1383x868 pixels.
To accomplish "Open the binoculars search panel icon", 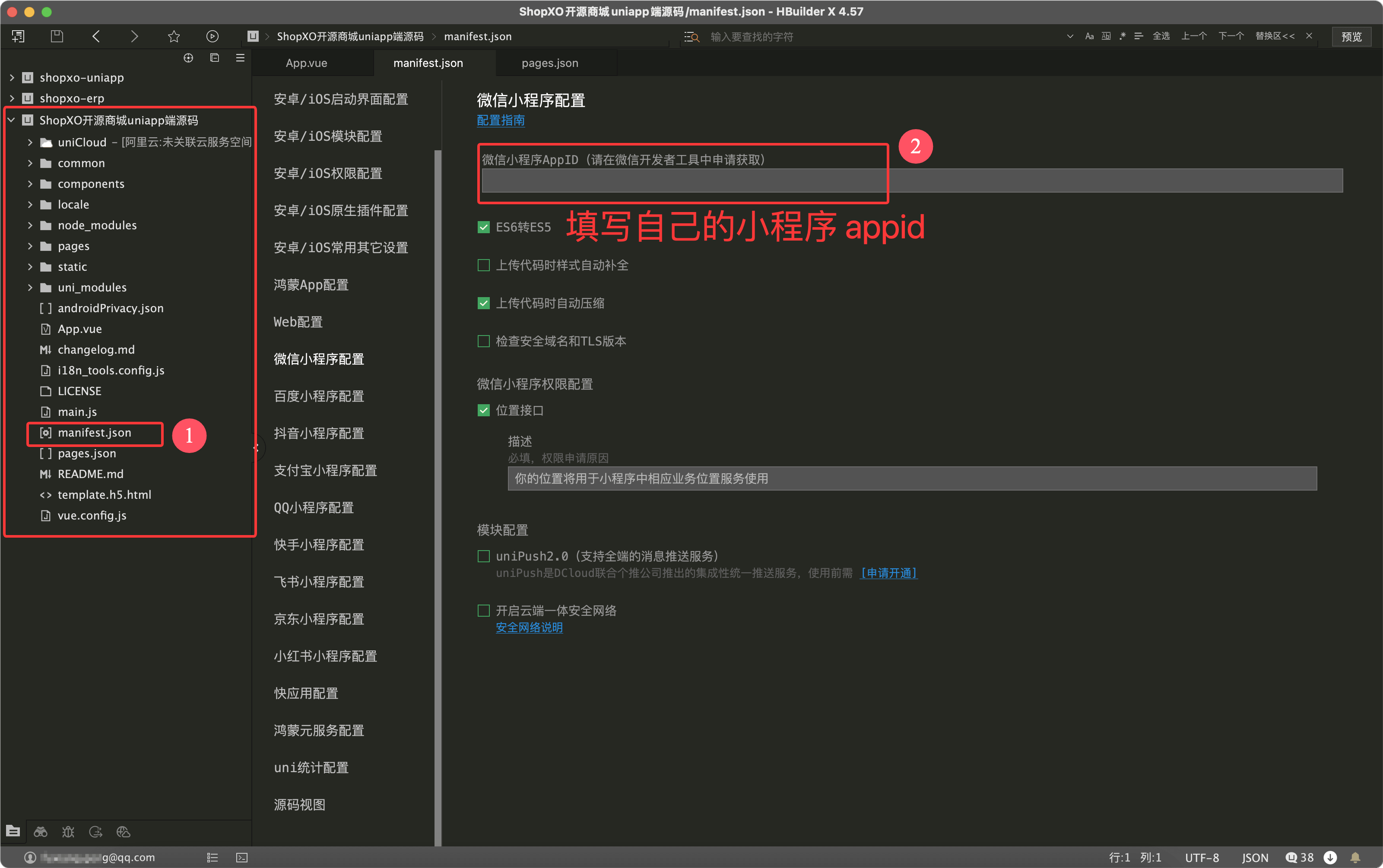I will (41, 831).
